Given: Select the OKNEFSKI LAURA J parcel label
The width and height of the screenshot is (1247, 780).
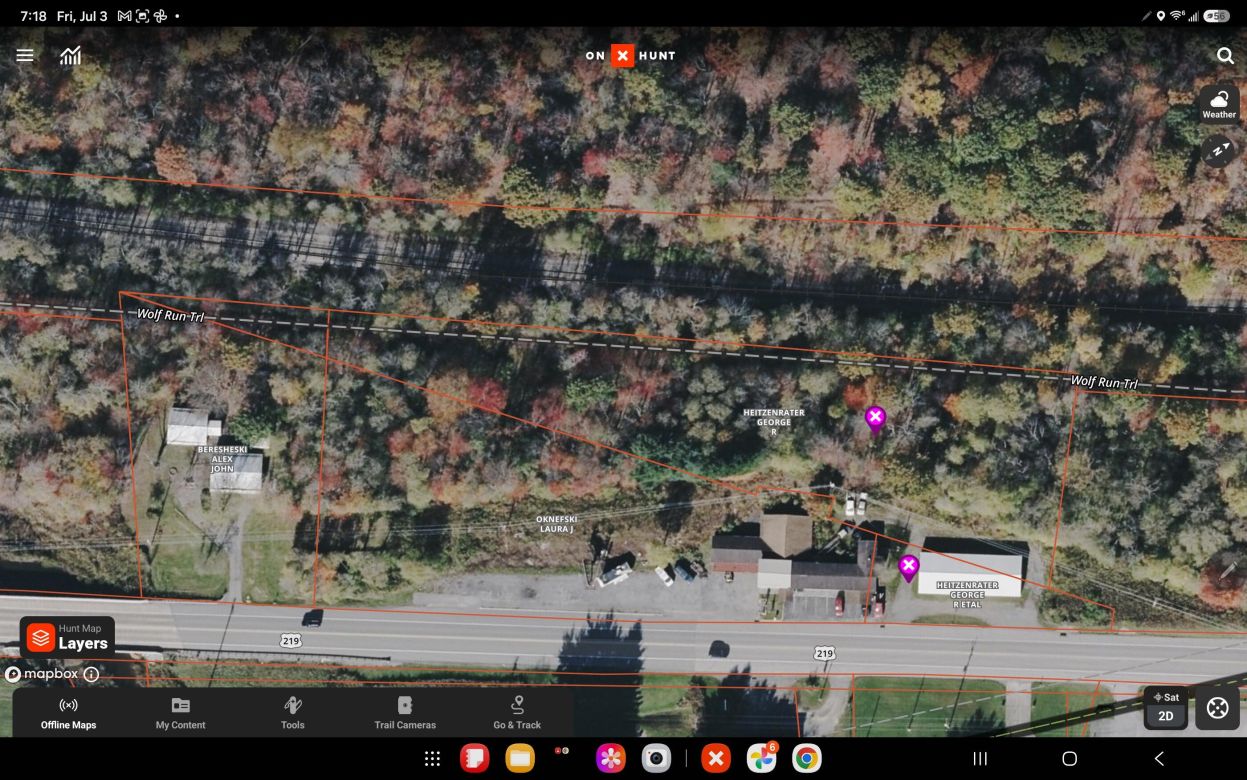Looking at the screenshot, I should click(x=556, y=524).
